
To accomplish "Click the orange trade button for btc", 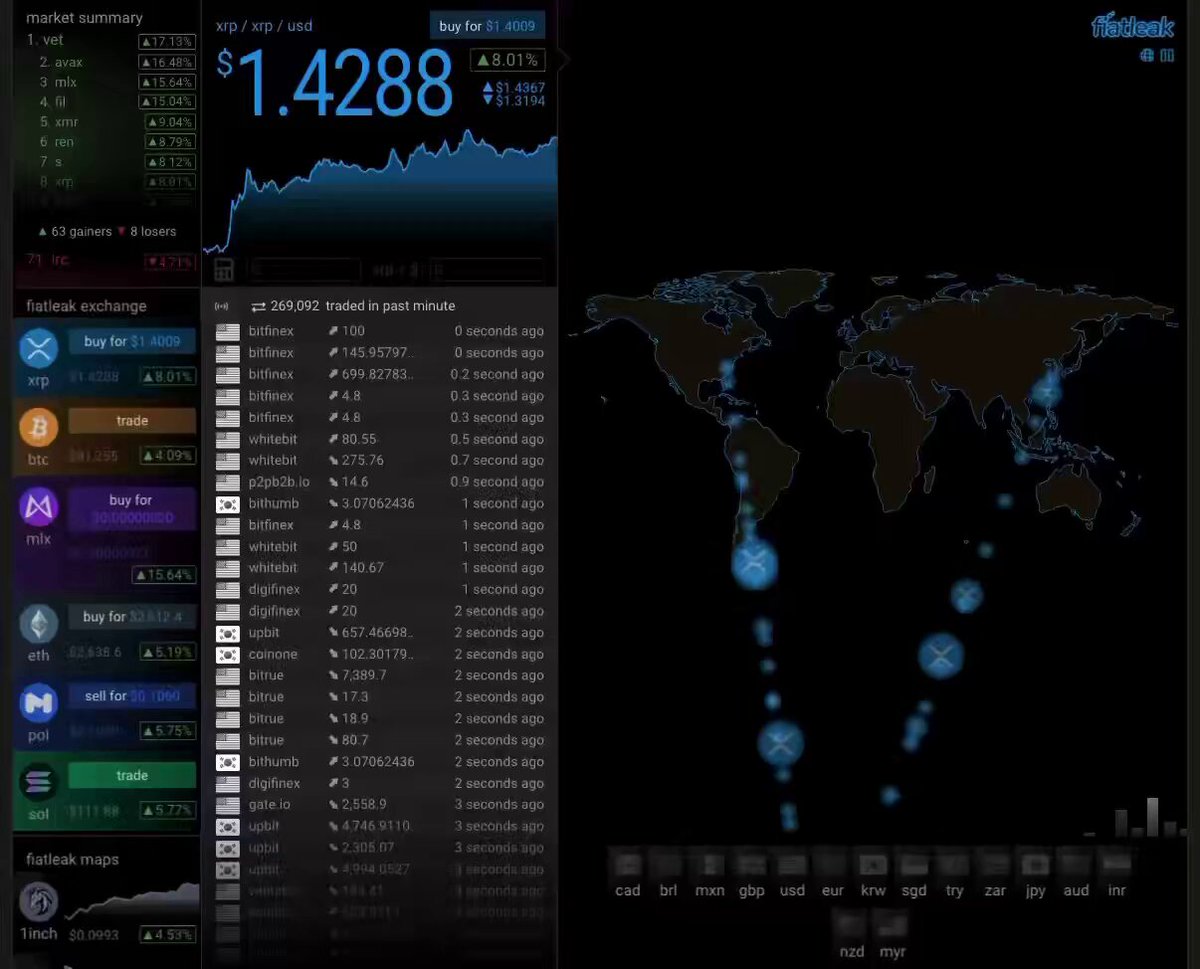I will [x=132, y=421].
